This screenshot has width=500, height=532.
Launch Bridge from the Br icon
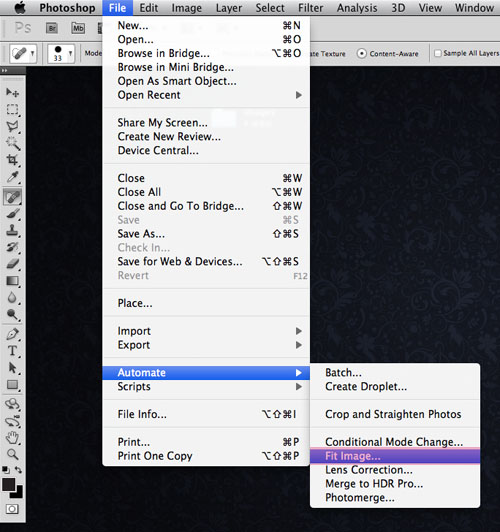point(52,28)
